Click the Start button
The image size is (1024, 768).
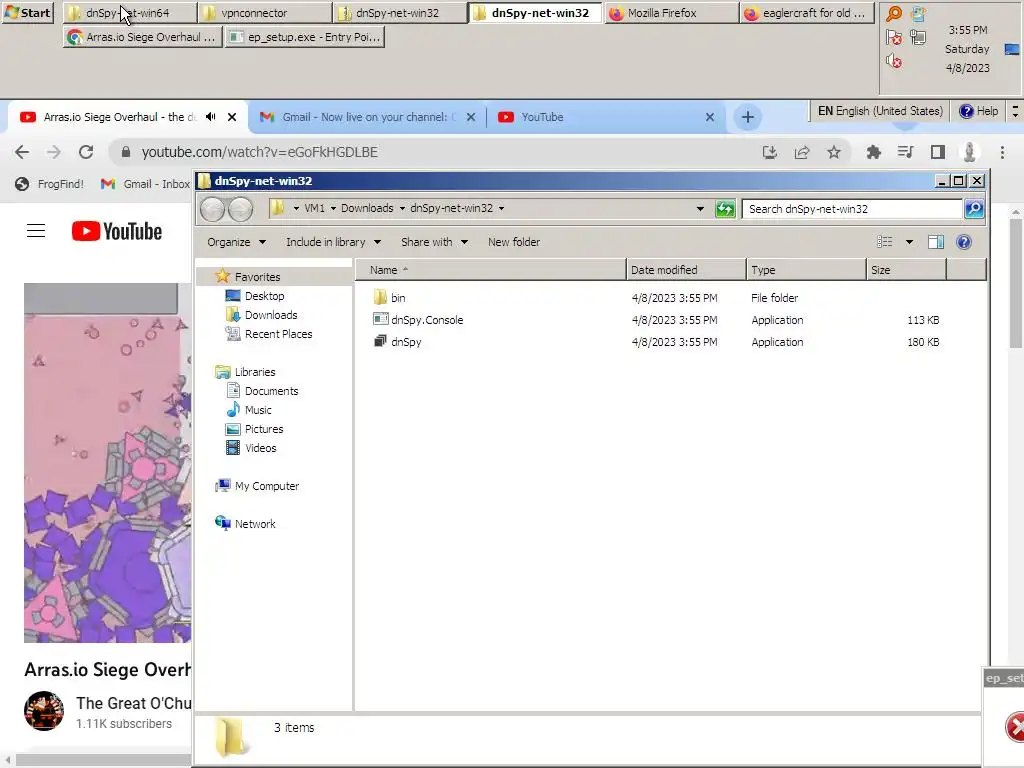tap(28, 12)
